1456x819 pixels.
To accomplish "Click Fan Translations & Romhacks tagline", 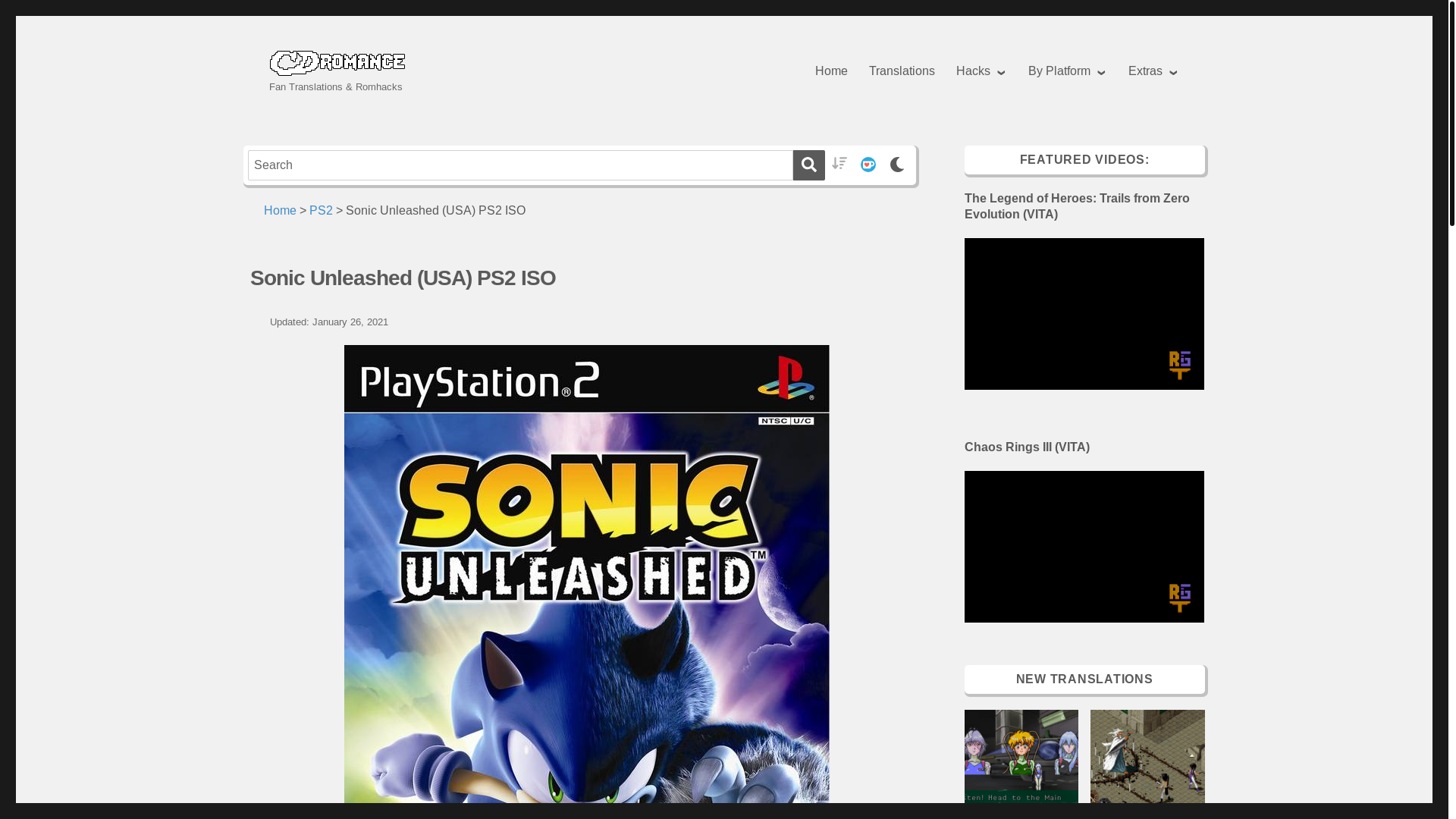I will 335,87.
